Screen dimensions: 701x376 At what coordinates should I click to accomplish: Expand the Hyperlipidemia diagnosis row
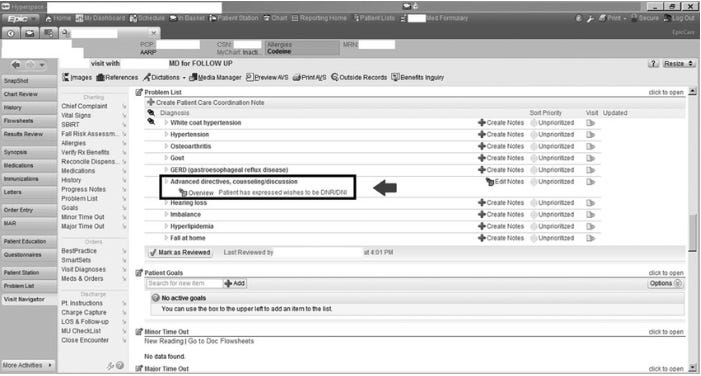[x=166, y=226]
